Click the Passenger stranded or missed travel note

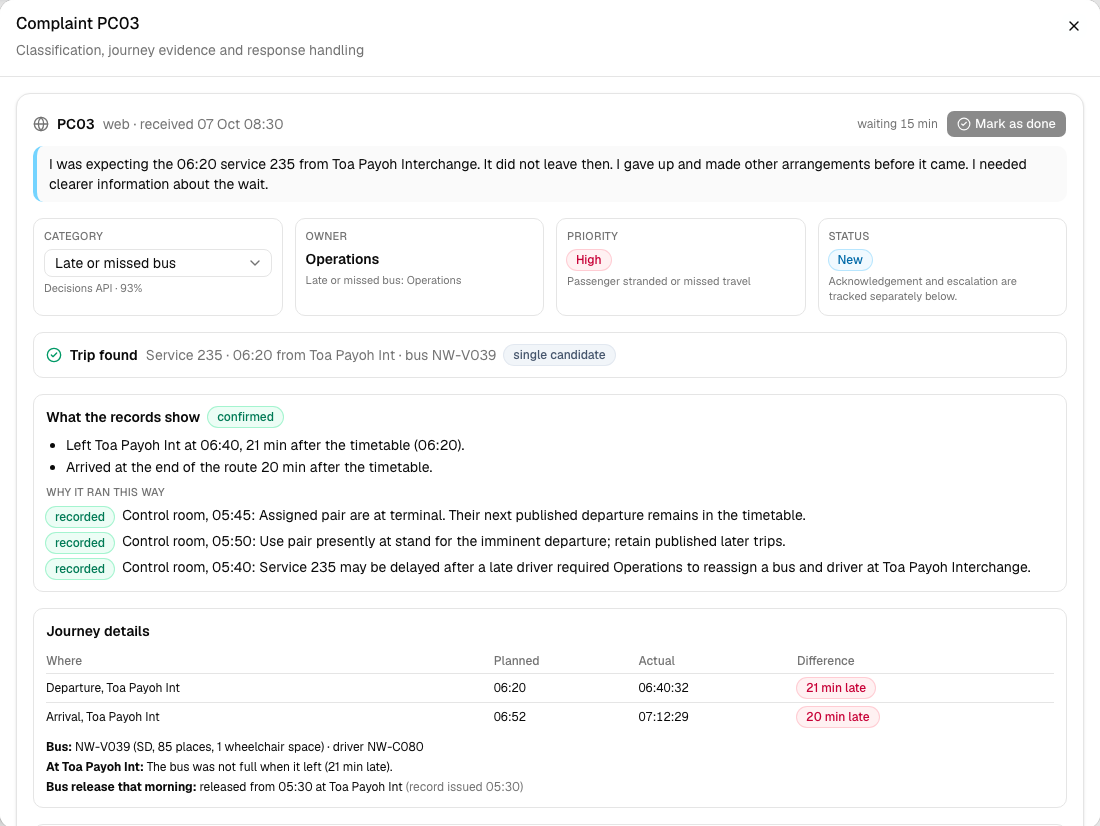(659, 281)
